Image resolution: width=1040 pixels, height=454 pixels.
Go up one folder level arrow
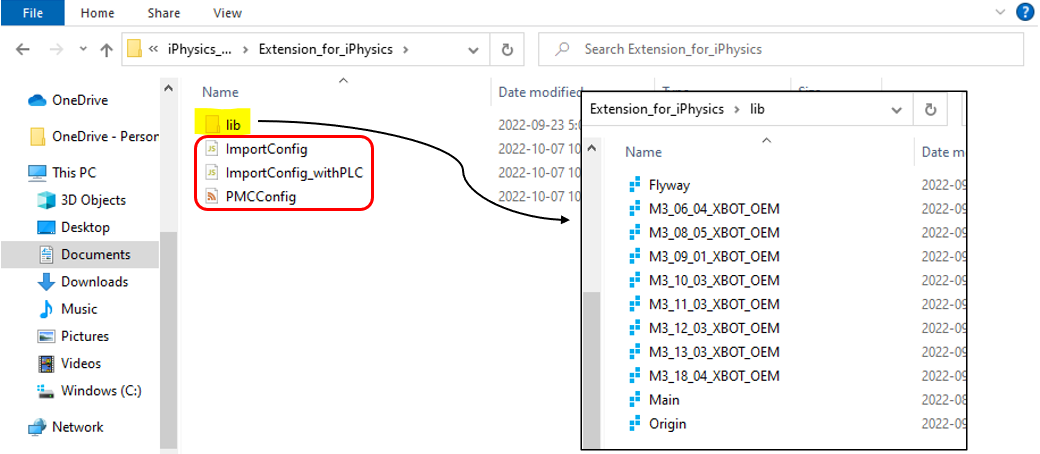click(107, 49)
